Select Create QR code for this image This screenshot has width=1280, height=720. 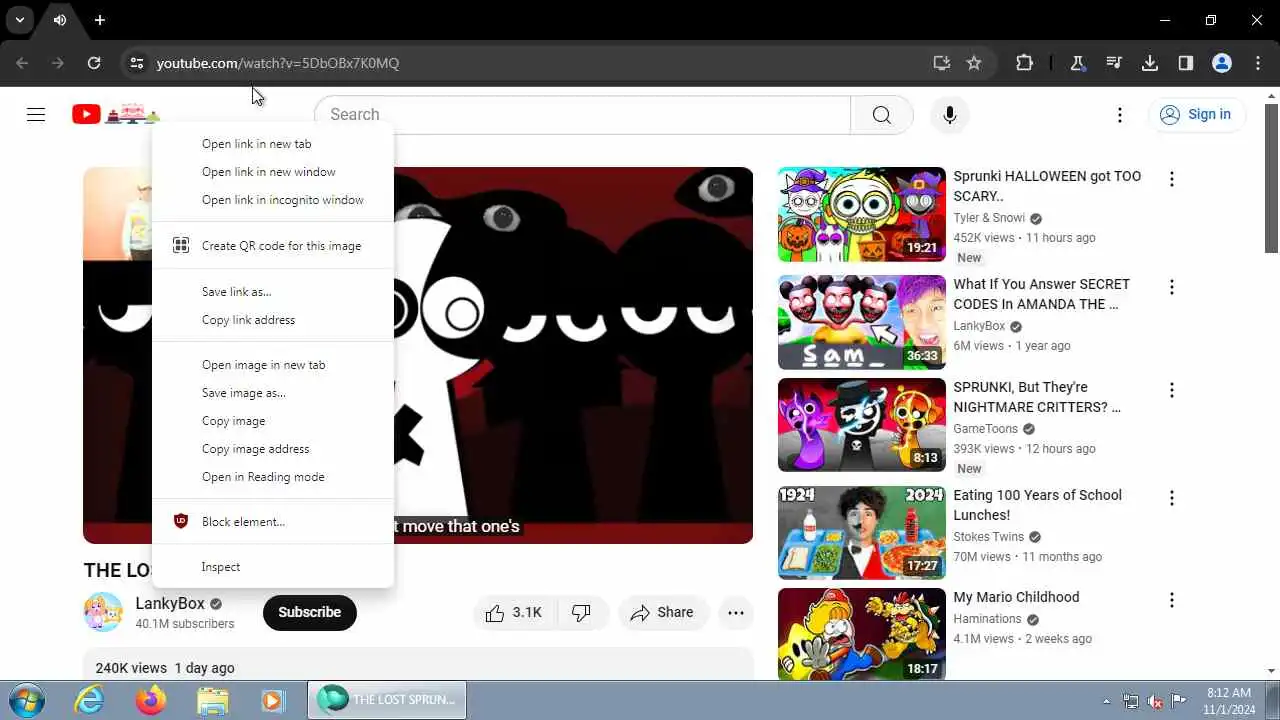click(273, 246)
